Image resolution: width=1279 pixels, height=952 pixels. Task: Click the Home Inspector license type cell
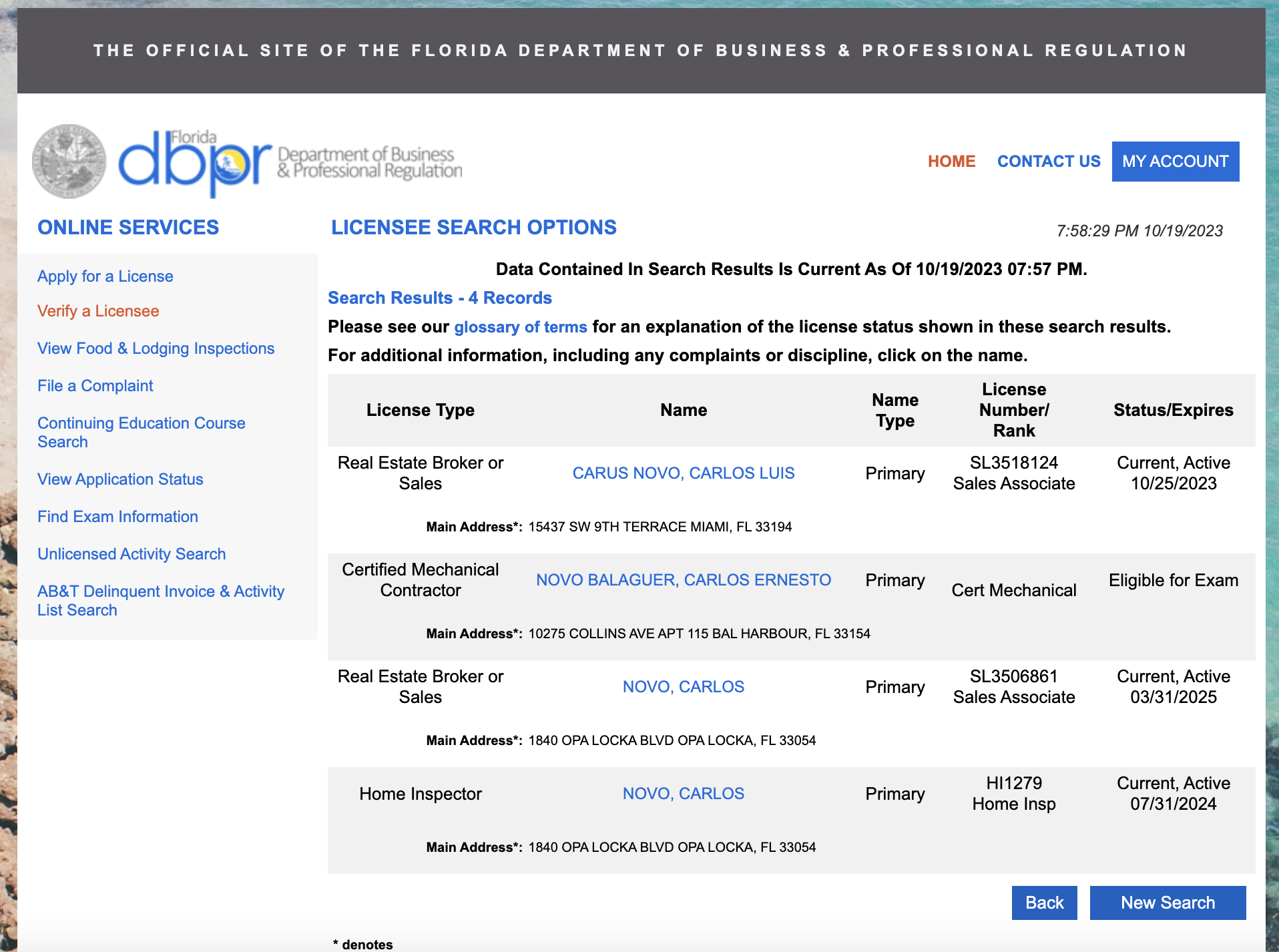point(421,794)
